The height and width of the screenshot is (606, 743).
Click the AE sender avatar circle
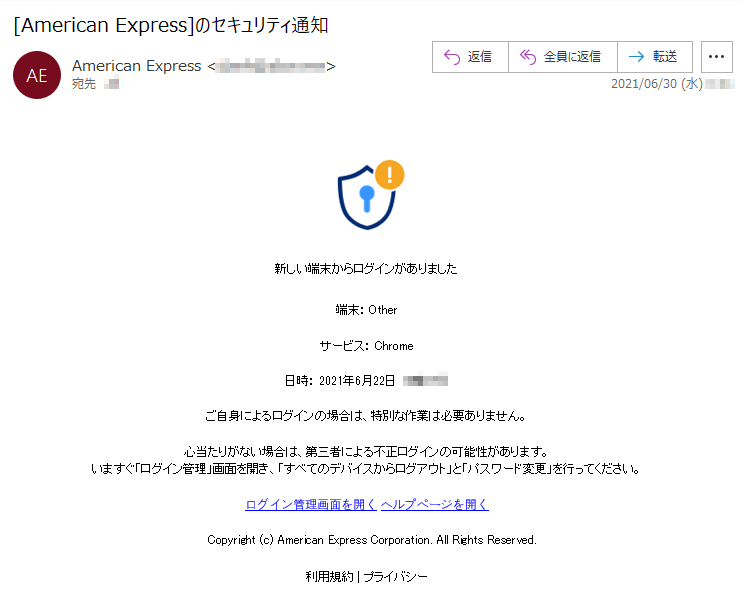coord(37,75)
